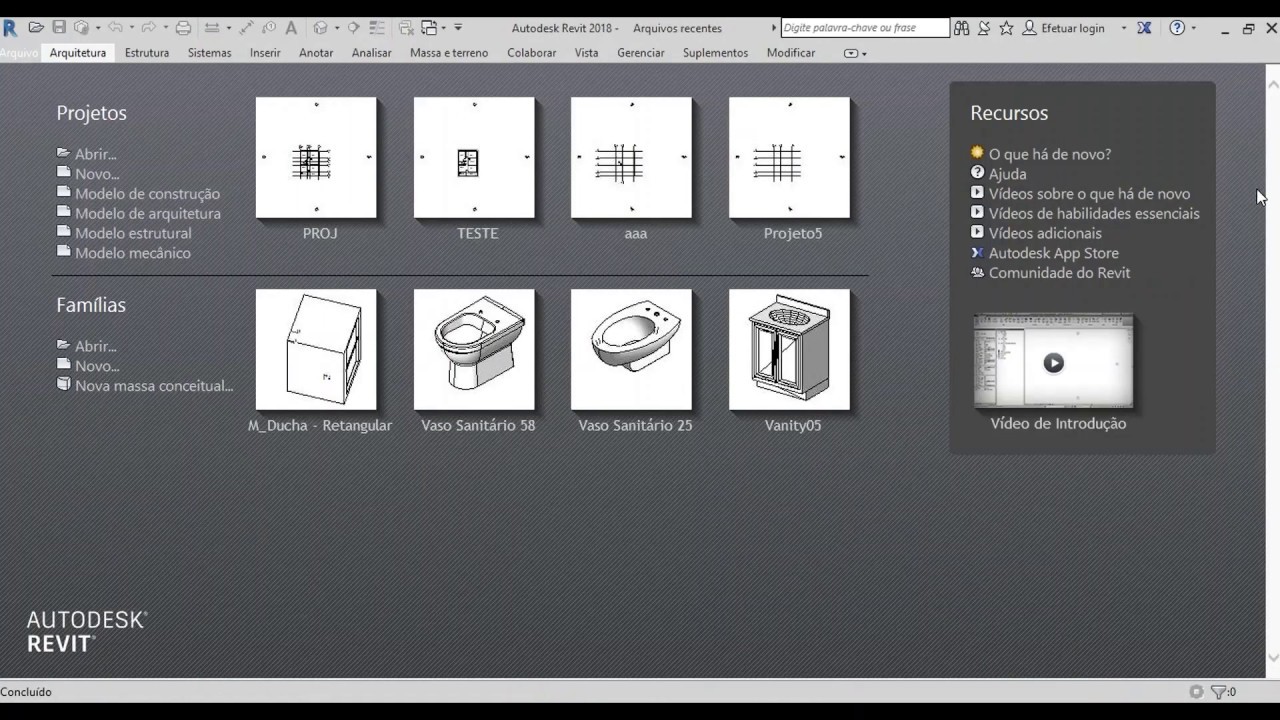Viewport: 1280px width, 720px height.
Task: Expand the Measure tool dropdown arrow
Action: (x=229, y=28)
